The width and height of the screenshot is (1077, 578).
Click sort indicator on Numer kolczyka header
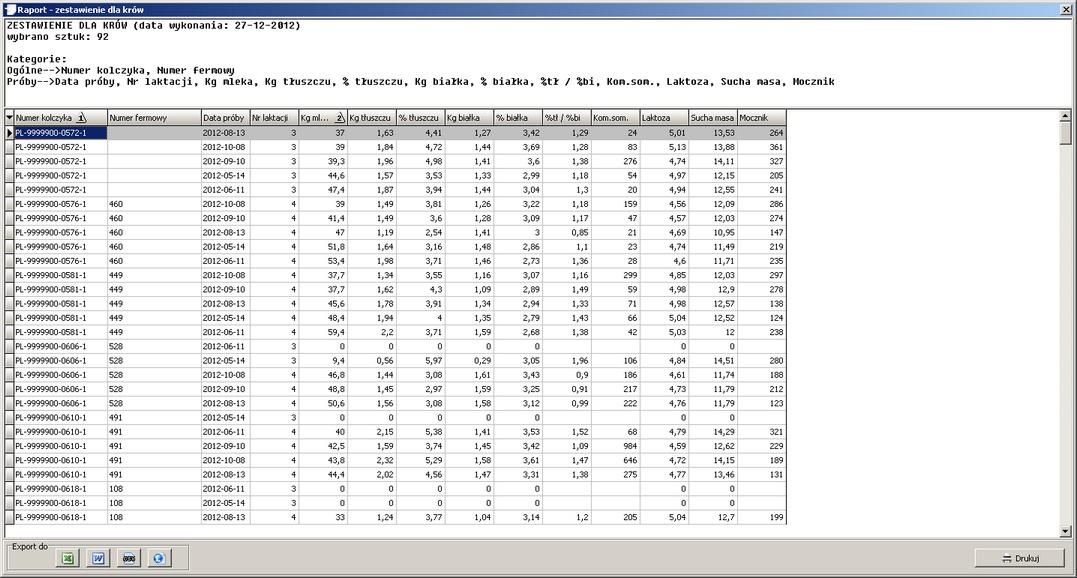coord(82,118)
